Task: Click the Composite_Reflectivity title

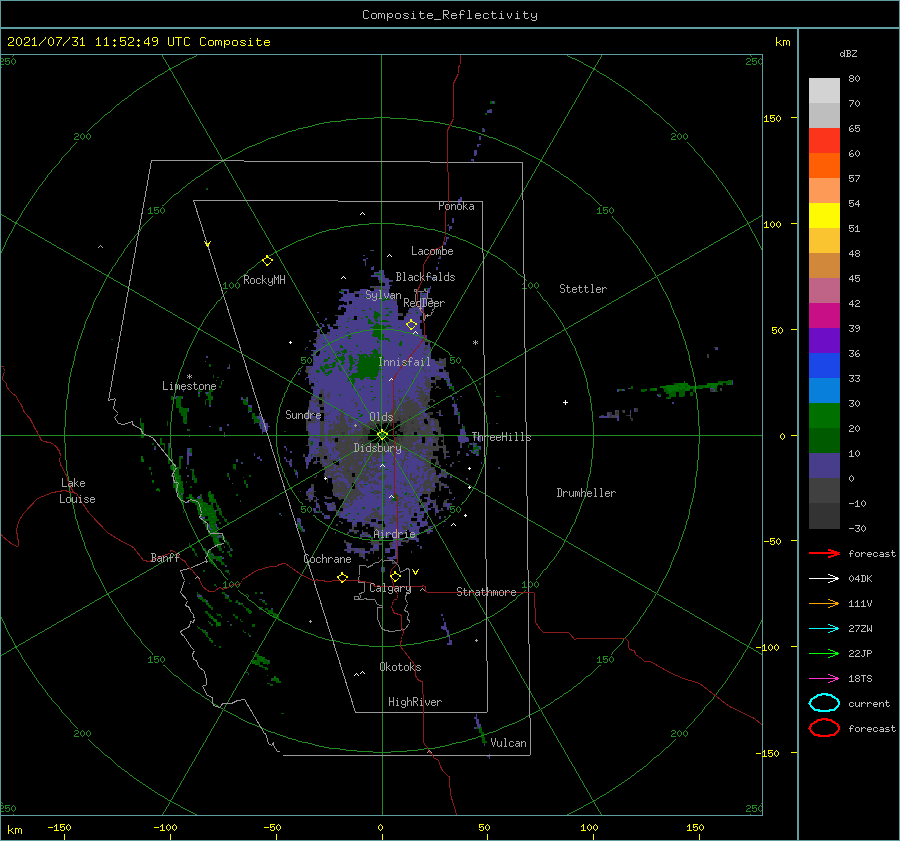Action: tap(450, 15)
